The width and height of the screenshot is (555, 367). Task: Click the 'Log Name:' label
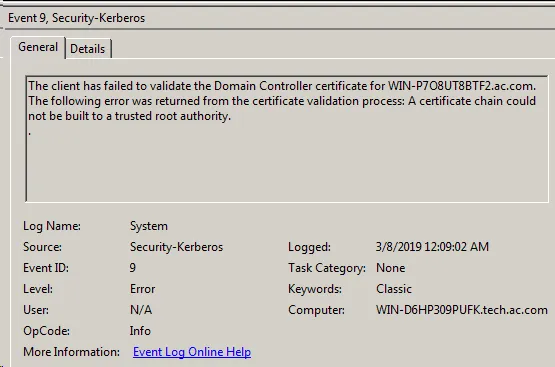point(52,226)
